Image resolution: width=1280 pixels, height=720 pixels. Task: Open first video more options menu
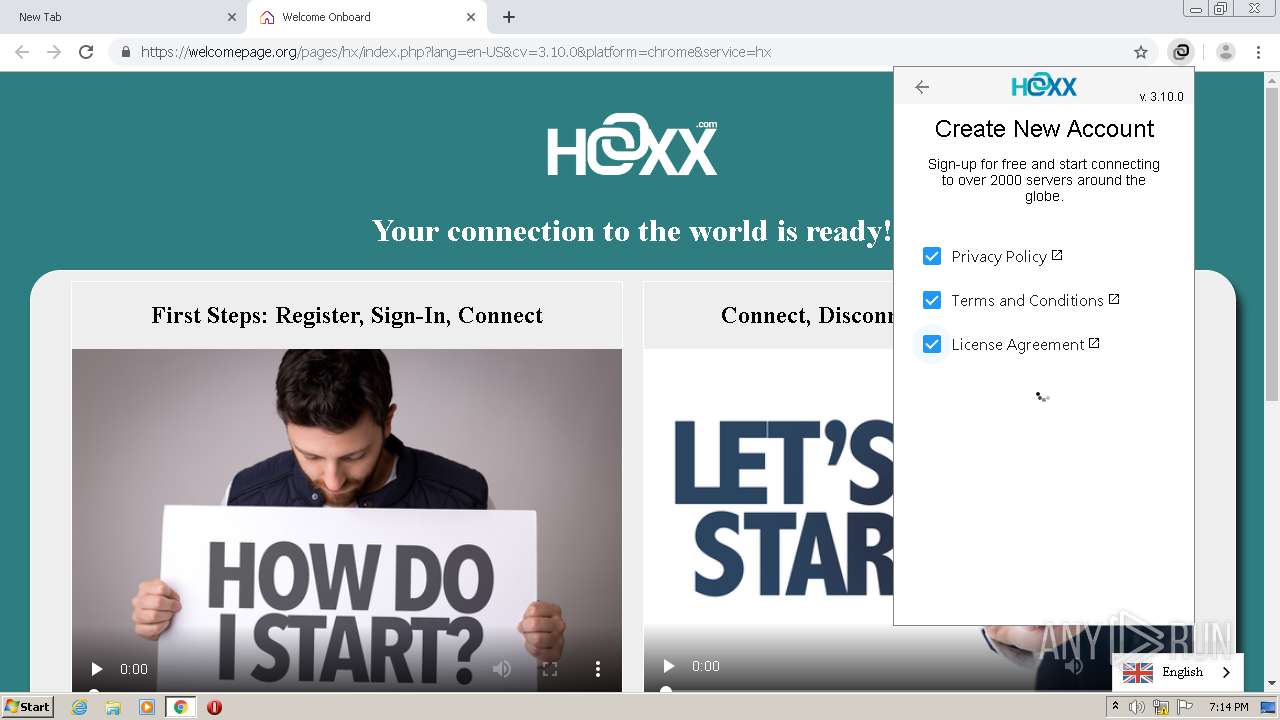pyautogui.click(x=598, y=669)
